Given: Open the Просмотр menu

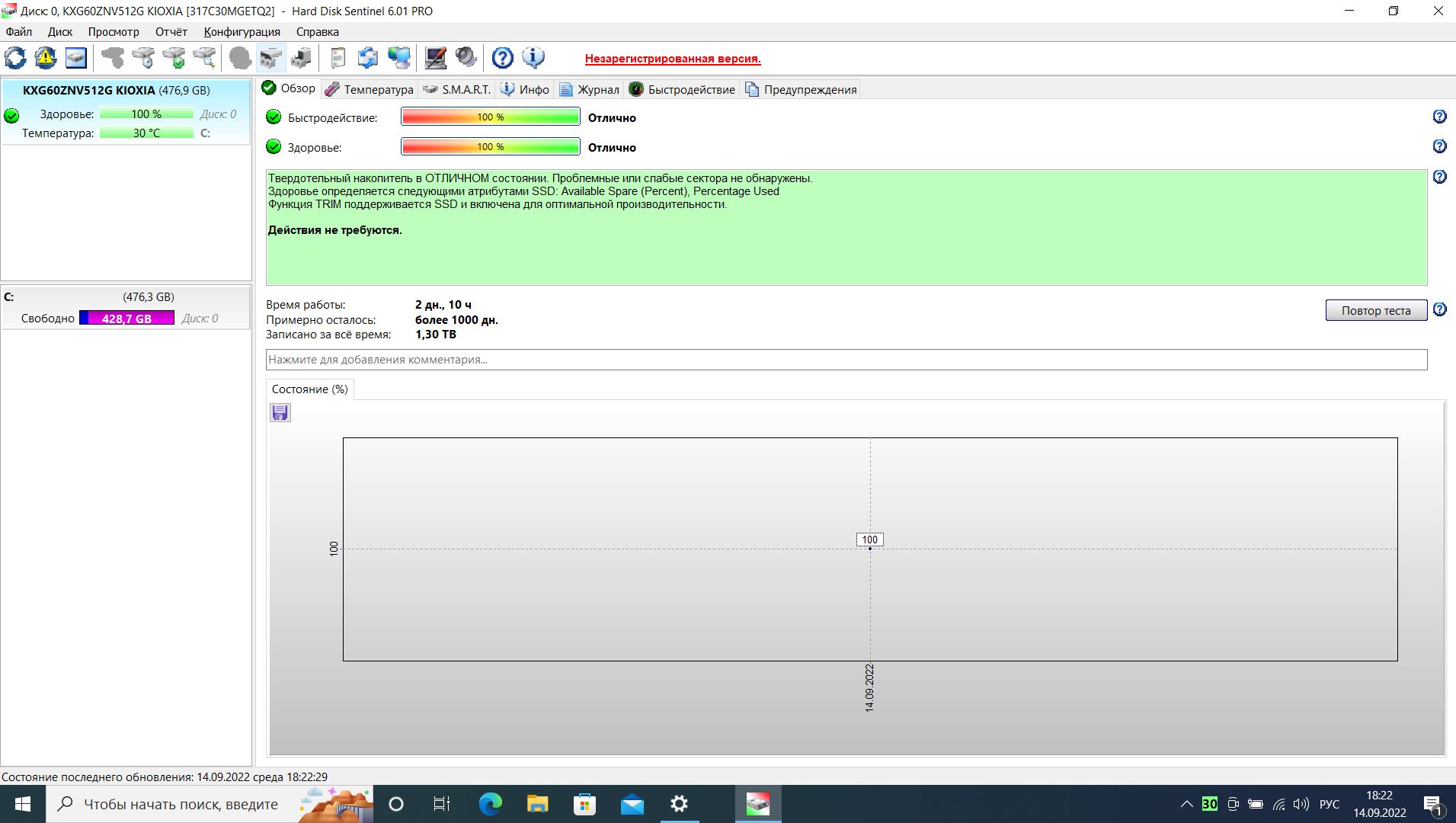Looking at the screenshot, I should point(114,32).
